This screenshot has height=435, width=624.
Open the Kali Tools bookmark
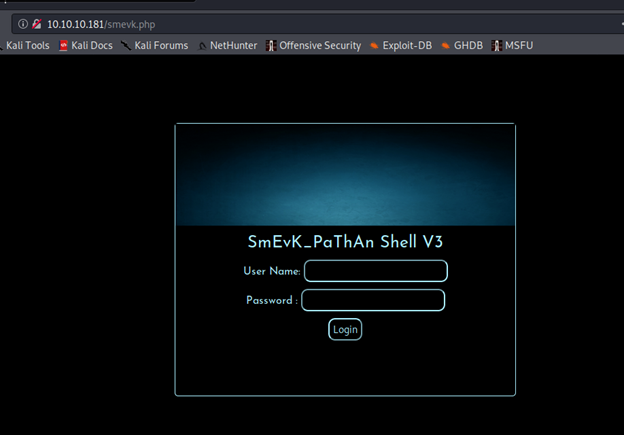tap(27, 45)
